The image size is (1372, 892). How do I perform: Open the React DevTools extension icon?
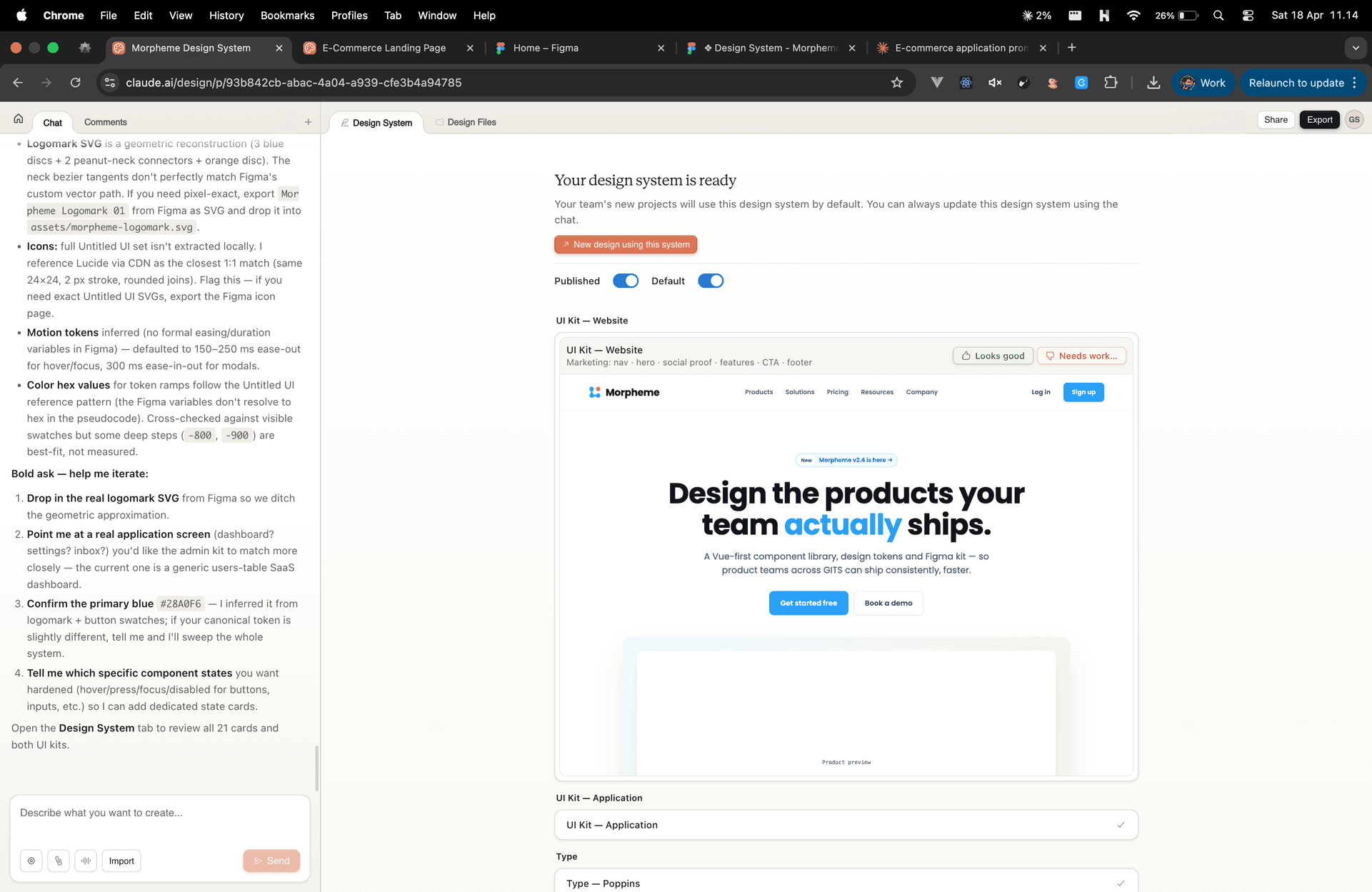[x=966, y=82]
